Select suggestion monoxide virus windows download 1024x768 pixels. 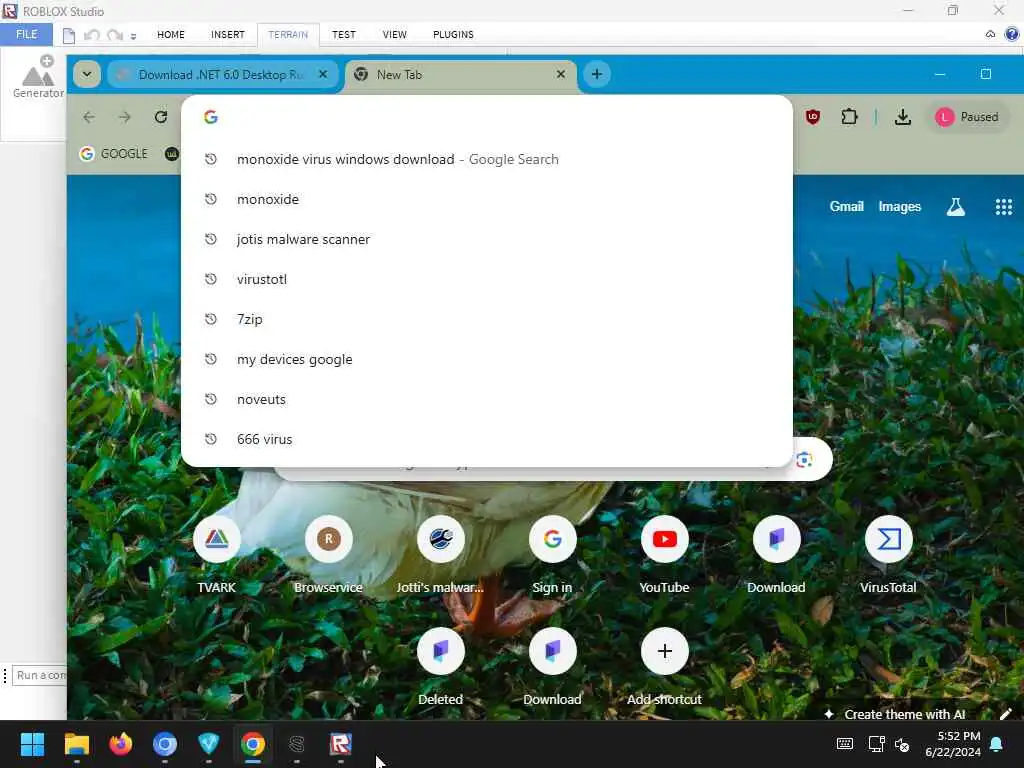(x=487, y=159)
